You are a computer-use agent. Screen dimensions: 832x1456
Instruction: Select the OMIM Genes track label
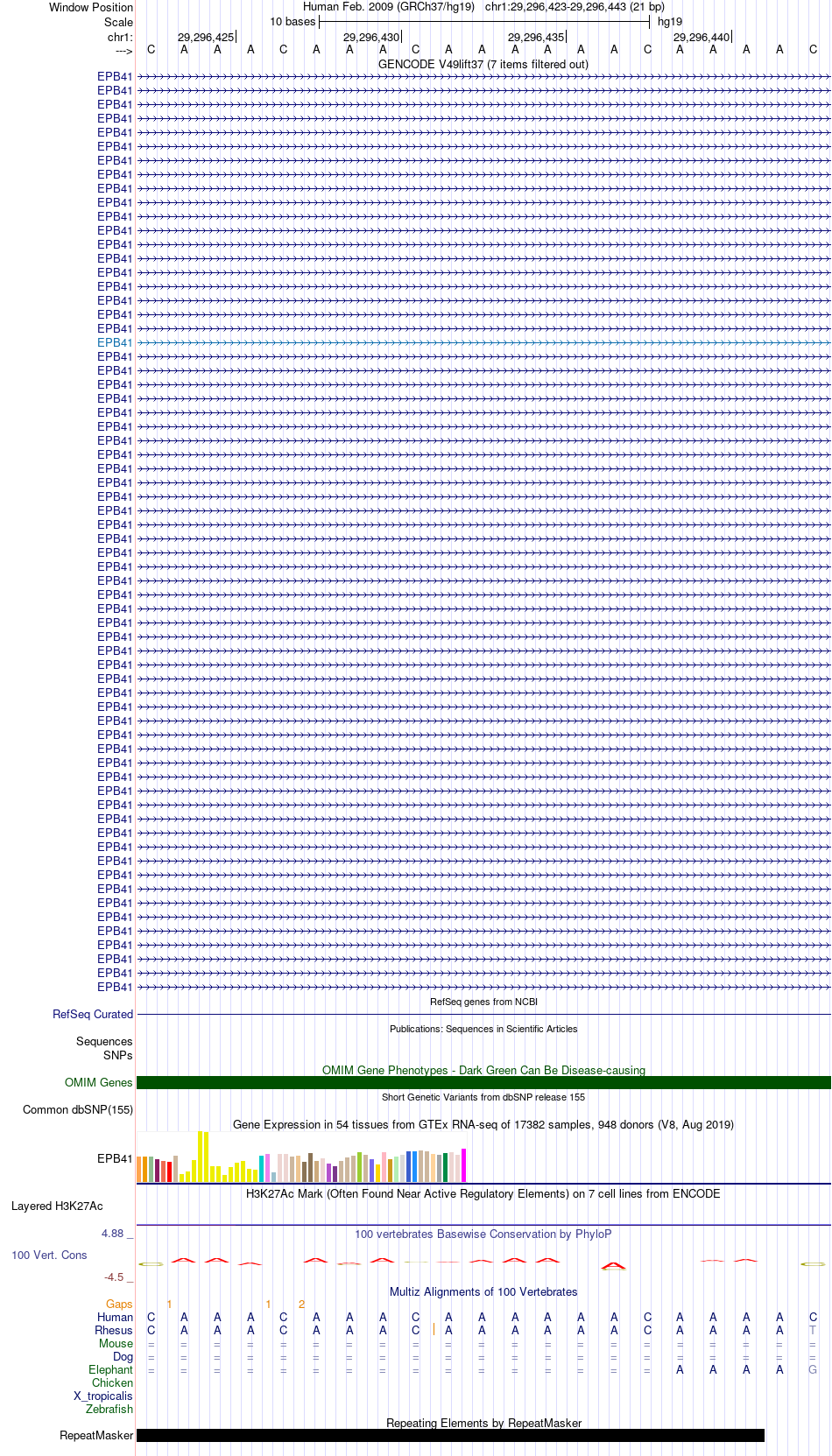point(99,1082)
